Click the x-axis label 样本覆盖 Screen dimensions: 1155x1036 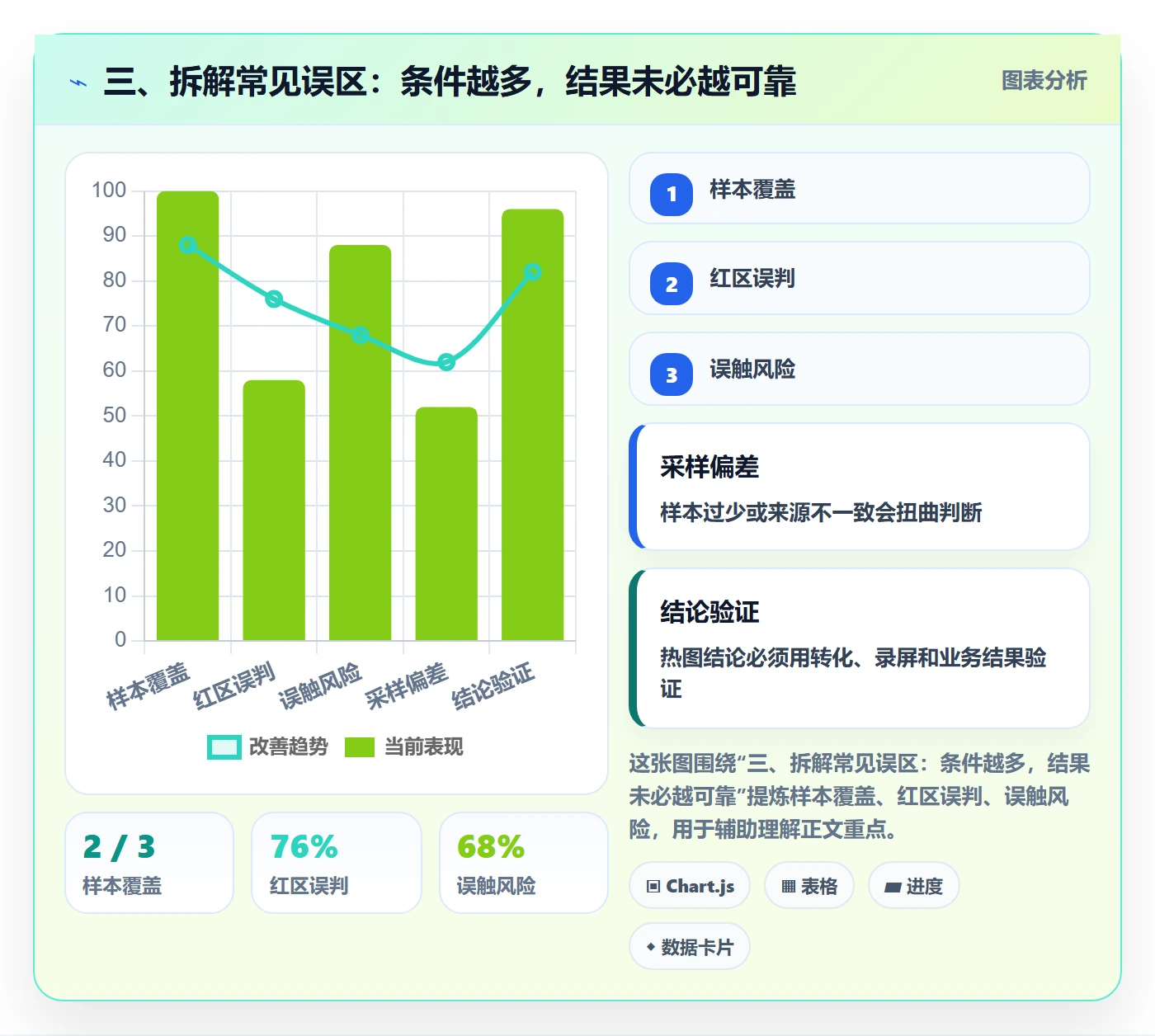pos(148,685)
